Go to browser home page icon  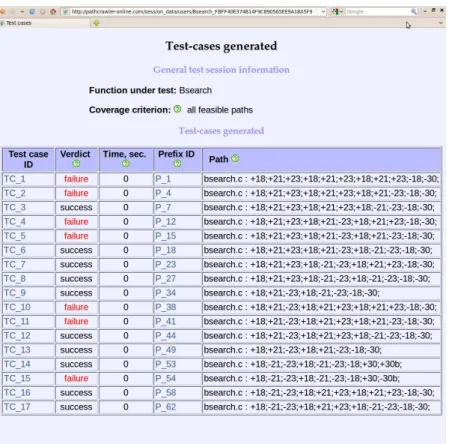(53, 12)
